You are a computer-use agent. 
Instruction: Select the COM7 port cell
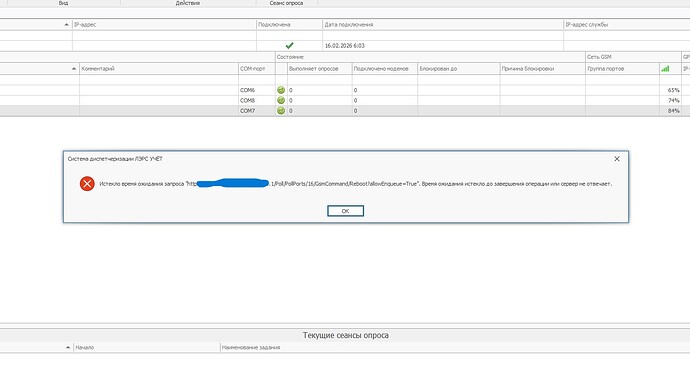pos(257,111)
